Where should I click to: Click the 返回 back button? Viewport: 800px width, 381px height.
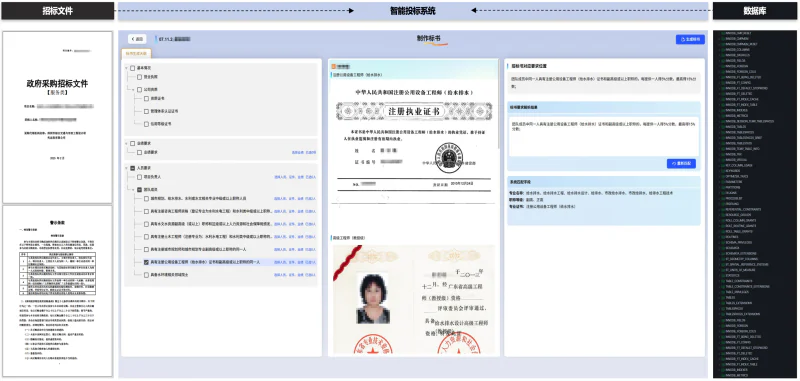137,39
